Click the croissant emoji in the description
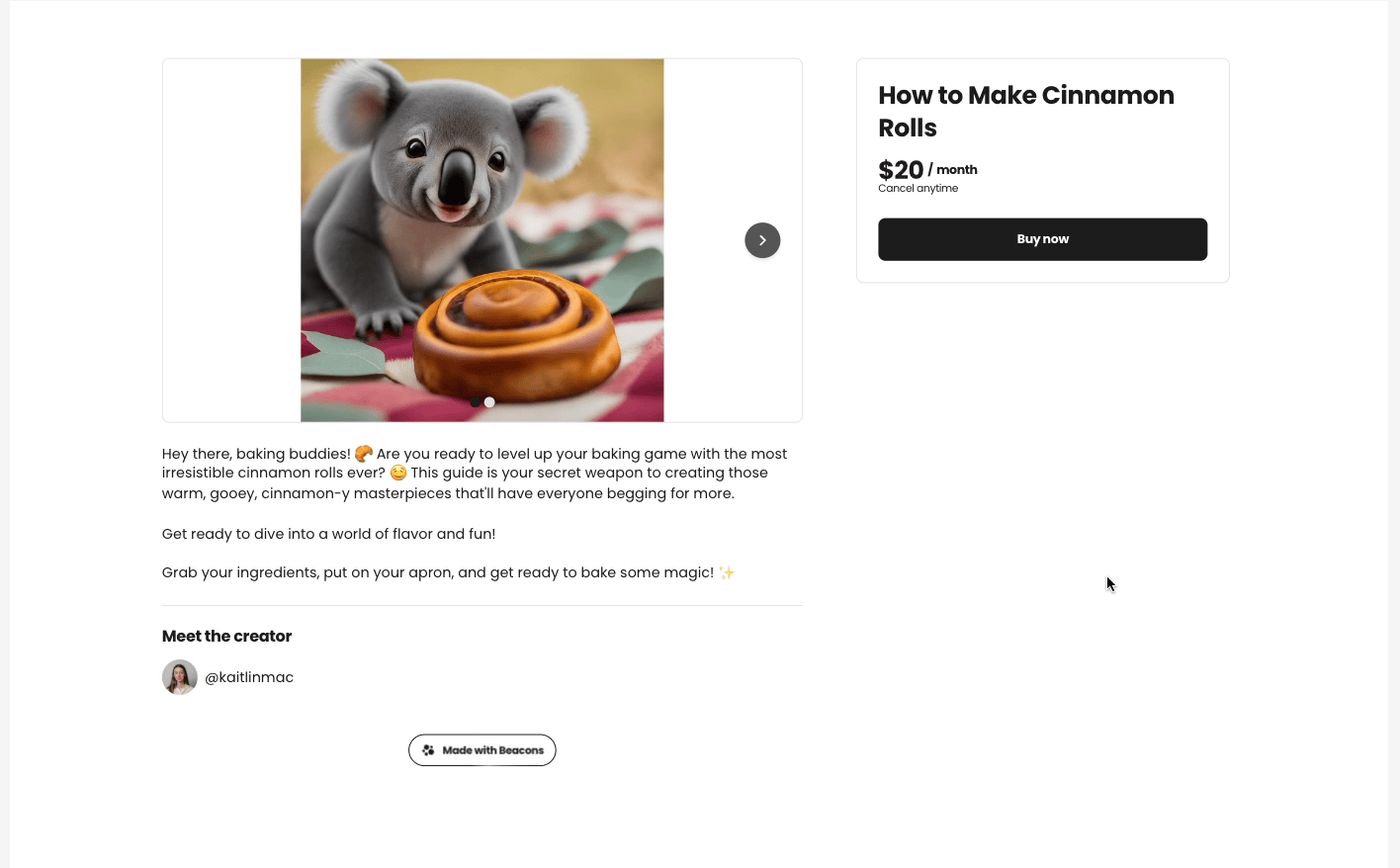1400x868 pixels. pyautogui.click(x=364, y=454)
